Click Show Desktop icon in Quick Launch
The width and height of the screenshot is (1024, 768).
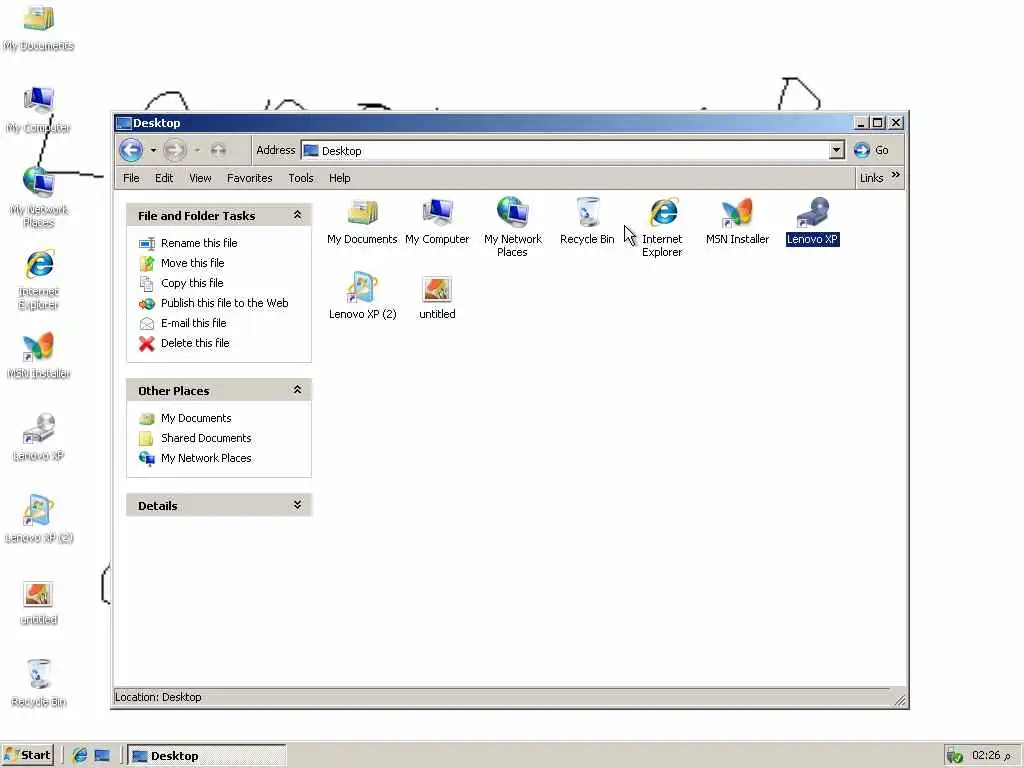coord(103,756)
